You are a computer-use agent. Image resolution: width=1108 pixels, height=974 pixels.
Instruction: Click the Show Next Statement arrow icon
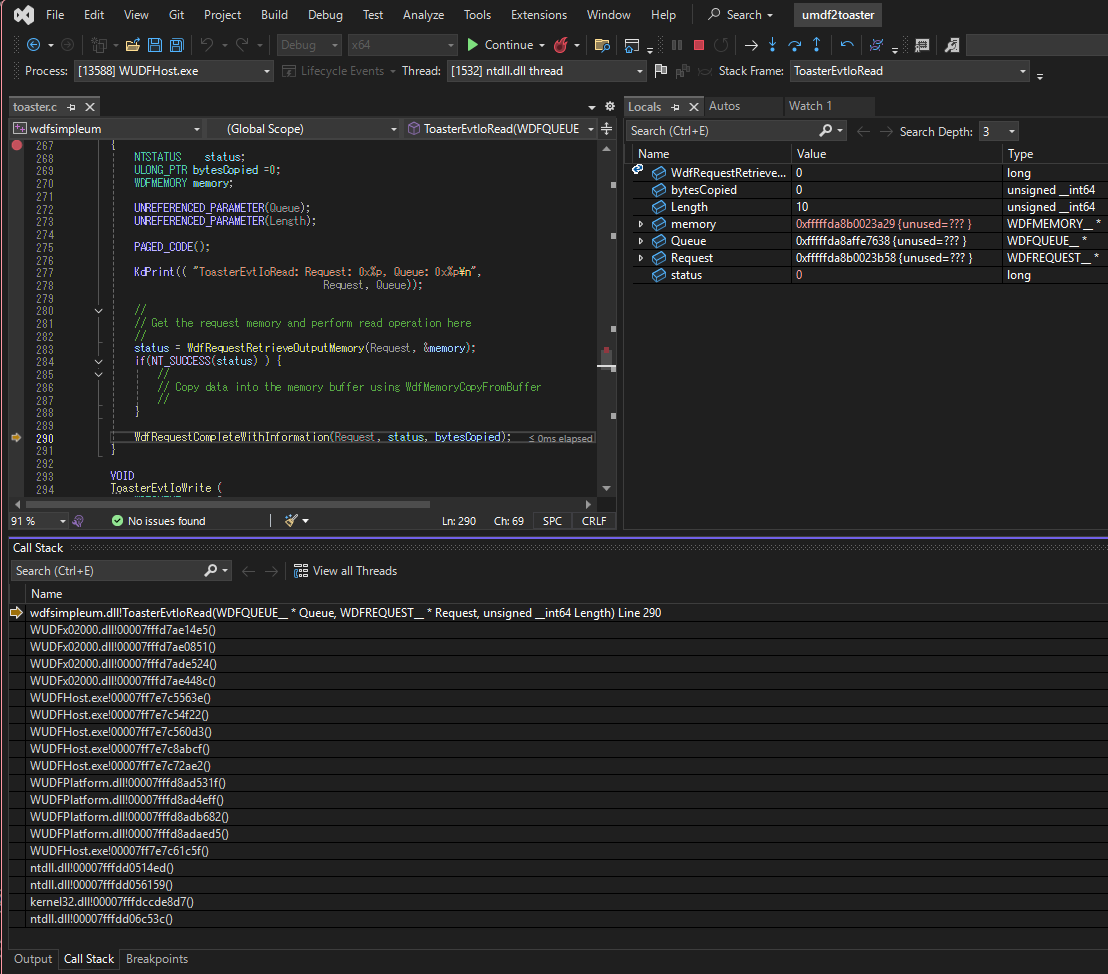[750, 45]
